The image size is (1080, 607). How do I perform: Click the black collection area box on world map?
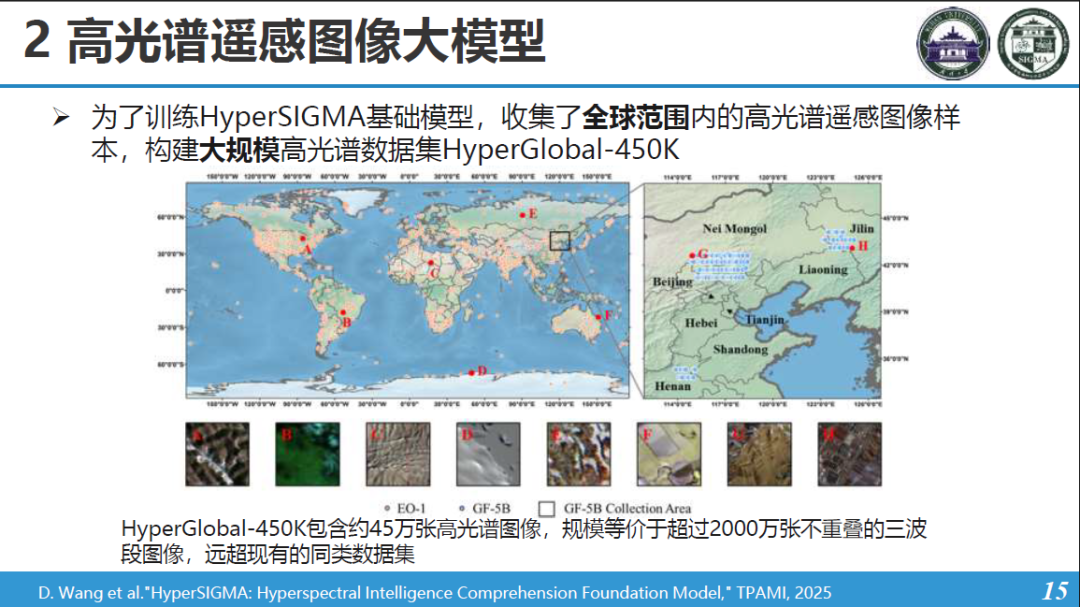point(560,240)
